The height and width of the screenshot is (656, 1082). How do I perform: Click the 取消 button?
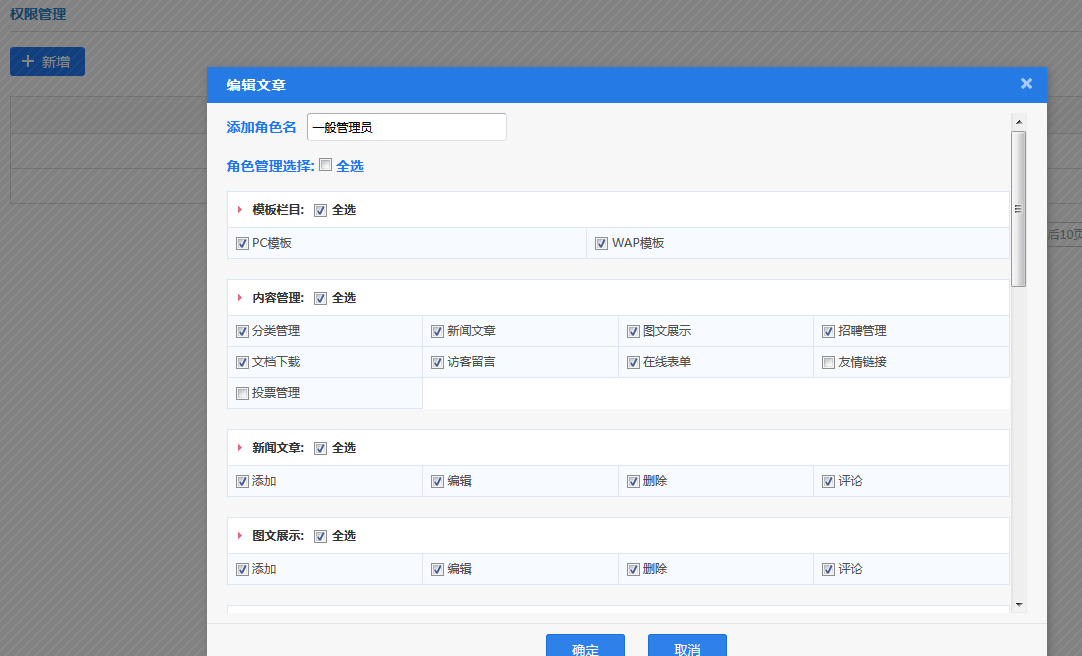click(x=687, y=646)
